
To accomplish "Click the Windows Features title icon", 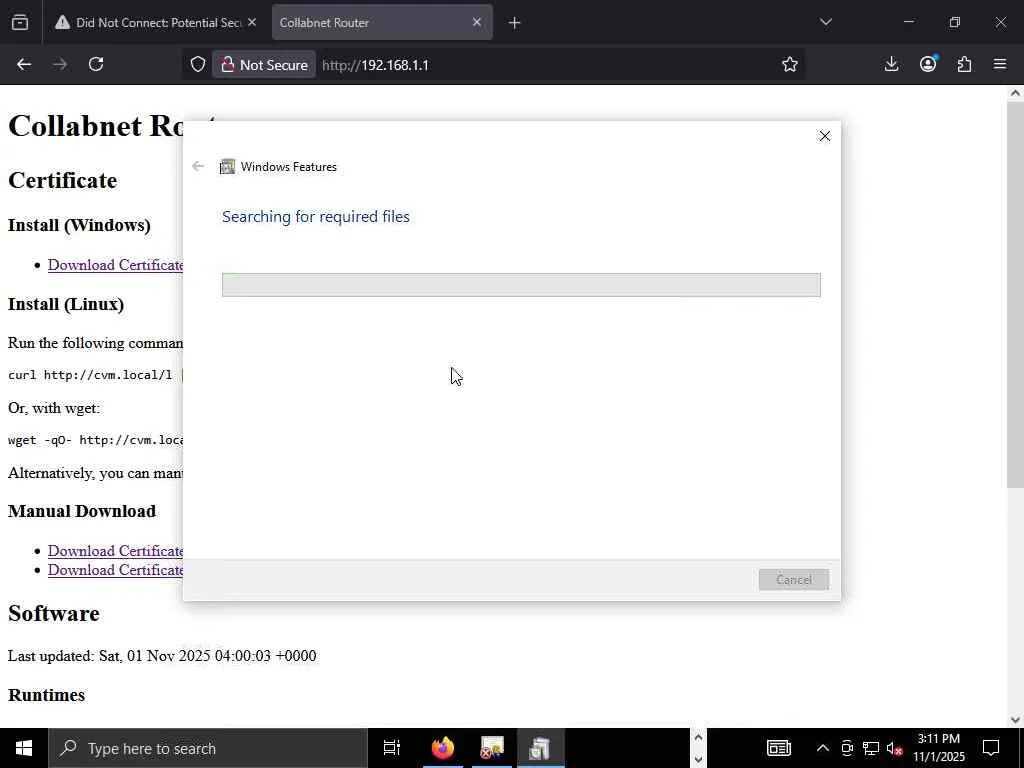I will 227,167.
